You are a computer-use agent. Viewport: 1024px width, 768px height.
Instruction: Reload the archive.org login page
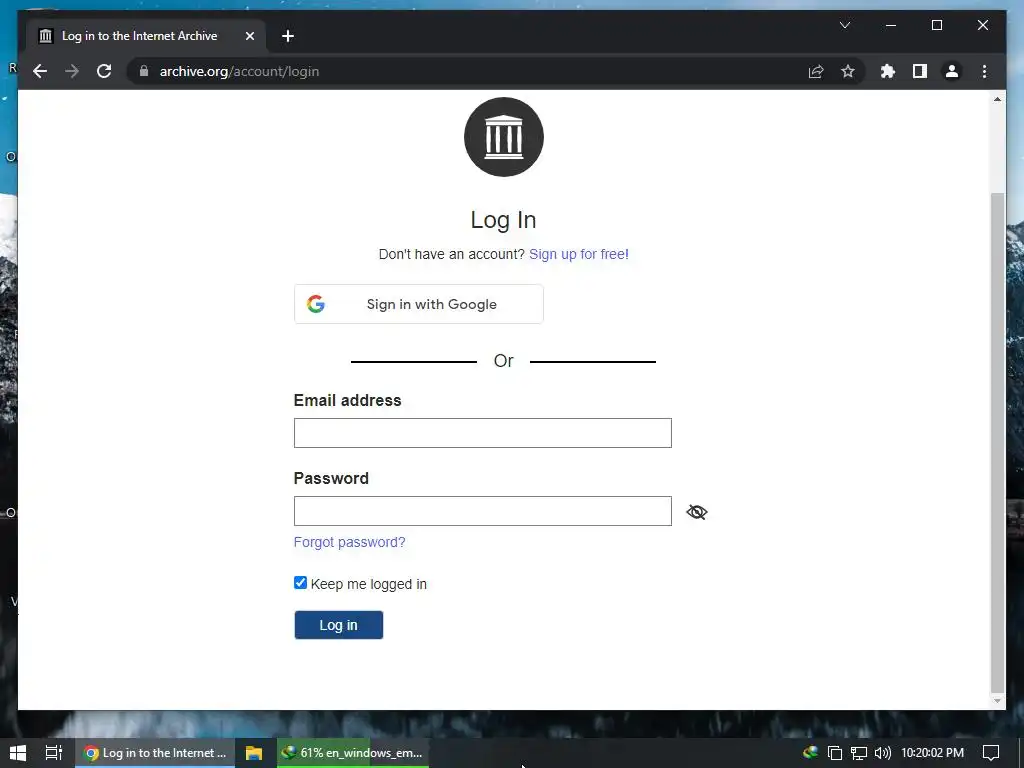click(x=104, y=71)
